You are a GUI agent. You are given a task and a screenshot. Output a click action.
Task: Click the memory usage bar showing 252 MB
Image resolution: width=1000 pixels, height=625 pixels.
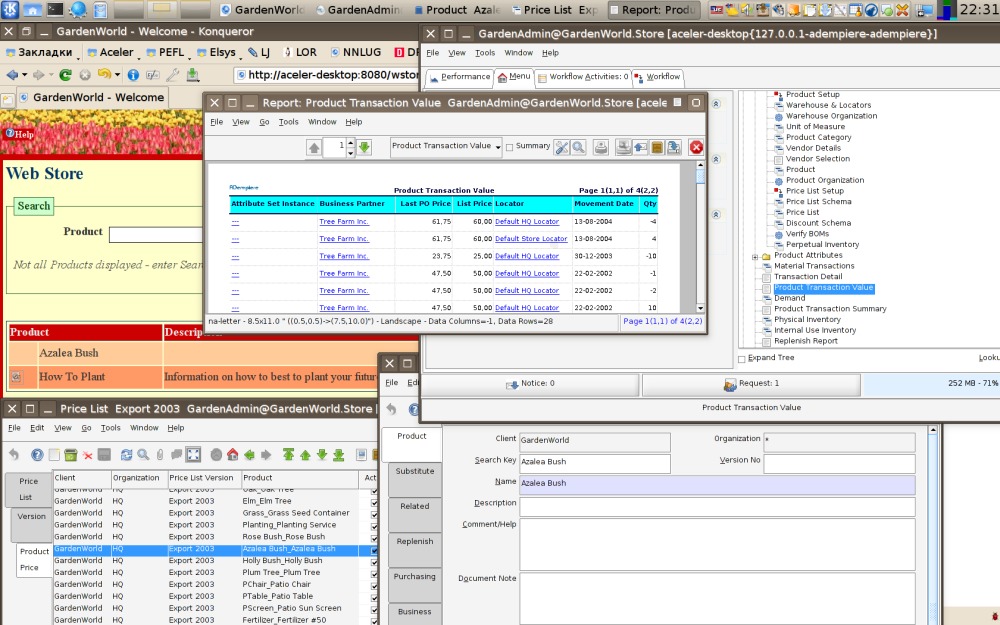(x=930, y=385)
